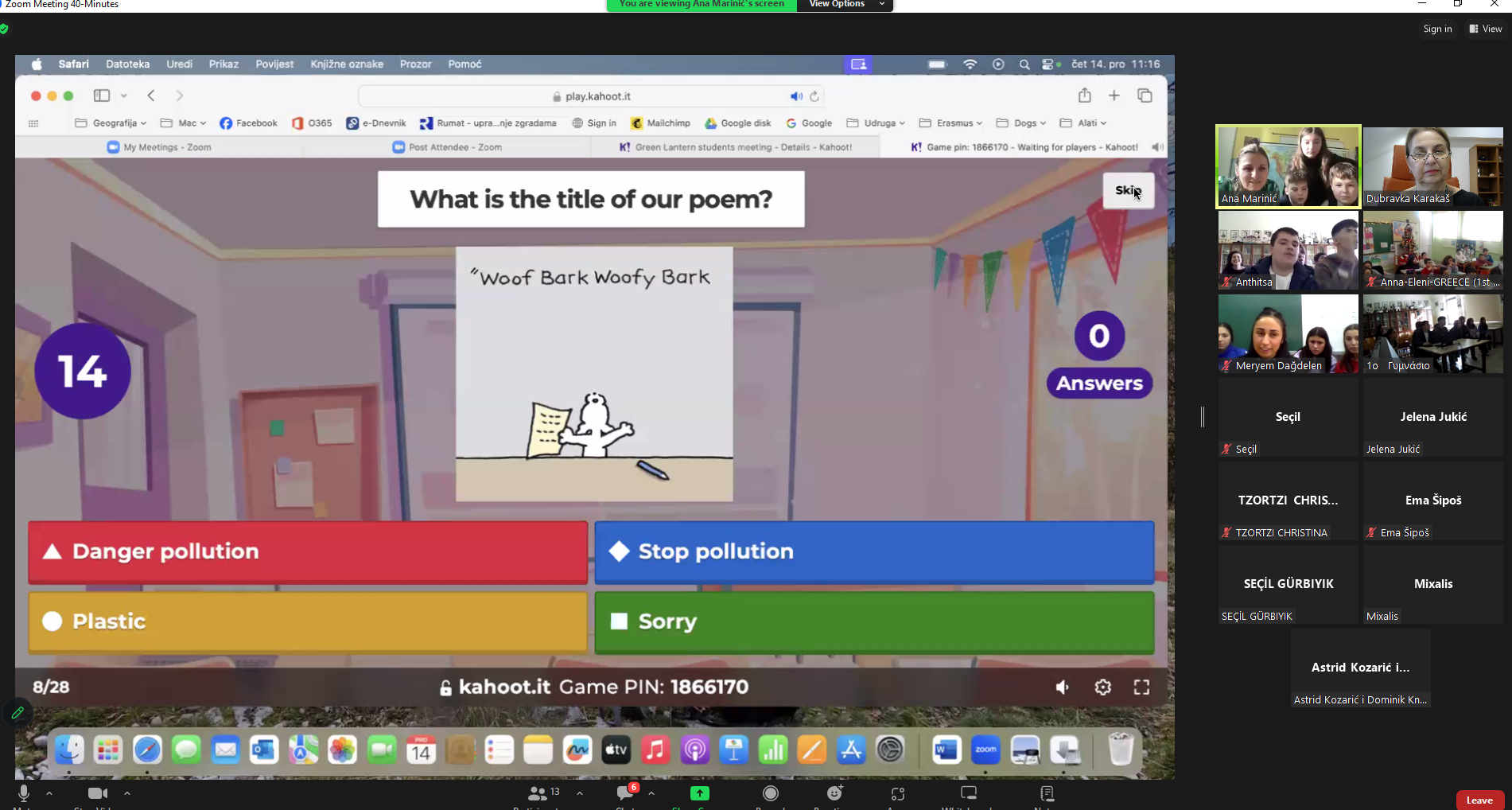Reload the Kahoot page
This screenshot has width=1512, height=810.
(814, 96)
